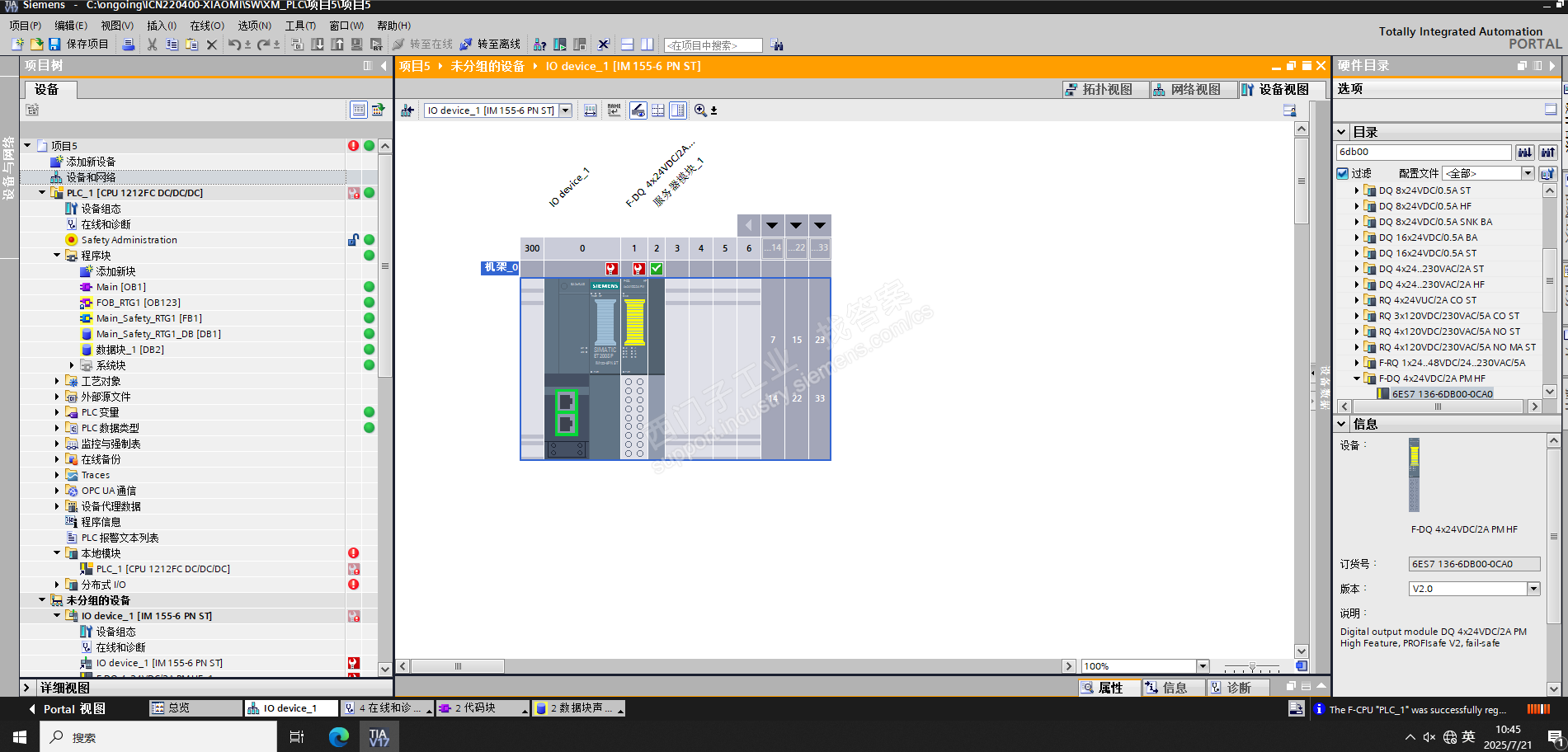Viewport: 1568px width, 752px height.
Task: Collapse the PLC_1 tree node
Action: pyautogui.click(x=42, y=193)
